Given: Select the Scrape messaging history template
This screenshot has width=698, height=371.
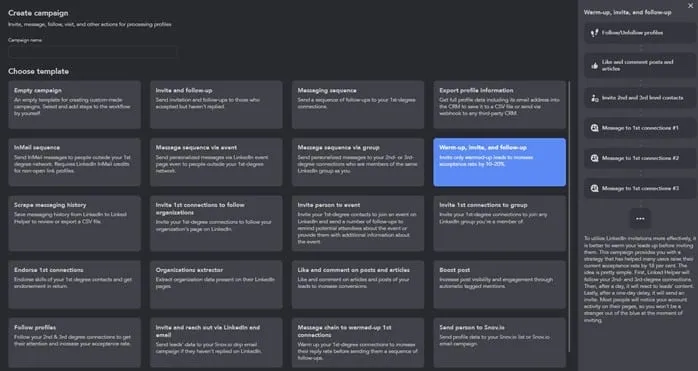Looking at the screenshot, I should tap(74, 223).
